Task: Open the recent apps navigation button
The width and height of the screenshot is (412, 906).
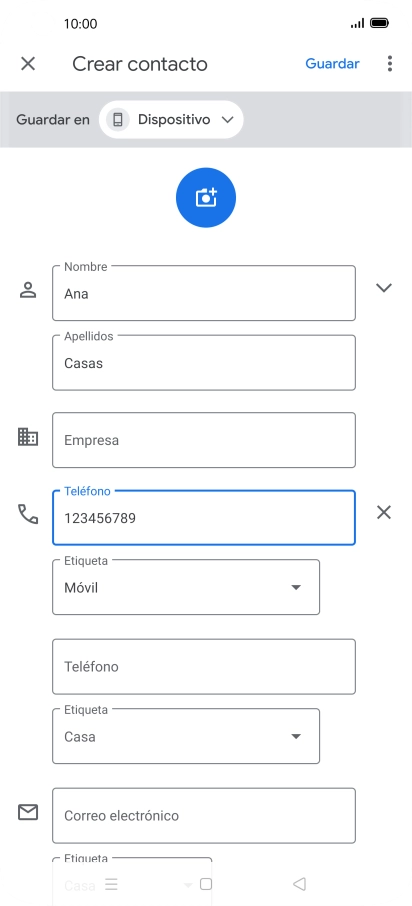Action: (112, 884)
